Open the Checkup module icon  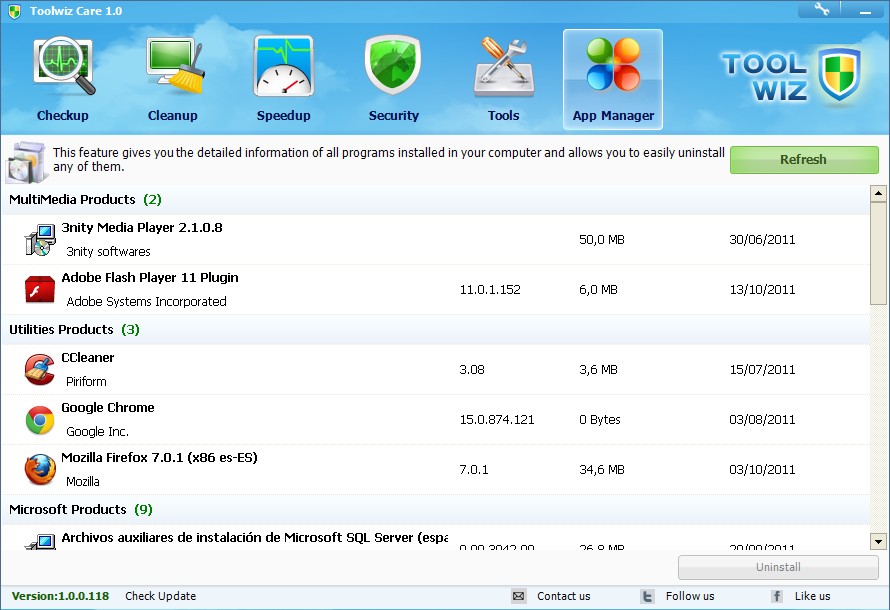pyautogui.click(x=64, y=65)
